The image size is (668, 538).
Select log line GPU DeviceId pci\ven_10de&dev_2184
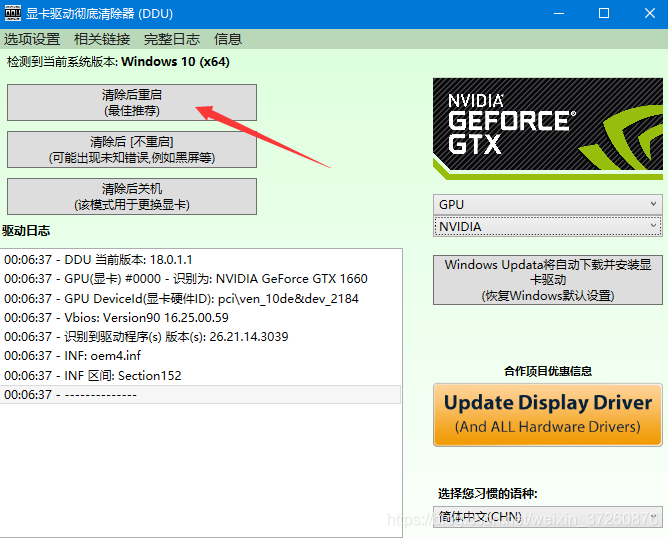200,298
